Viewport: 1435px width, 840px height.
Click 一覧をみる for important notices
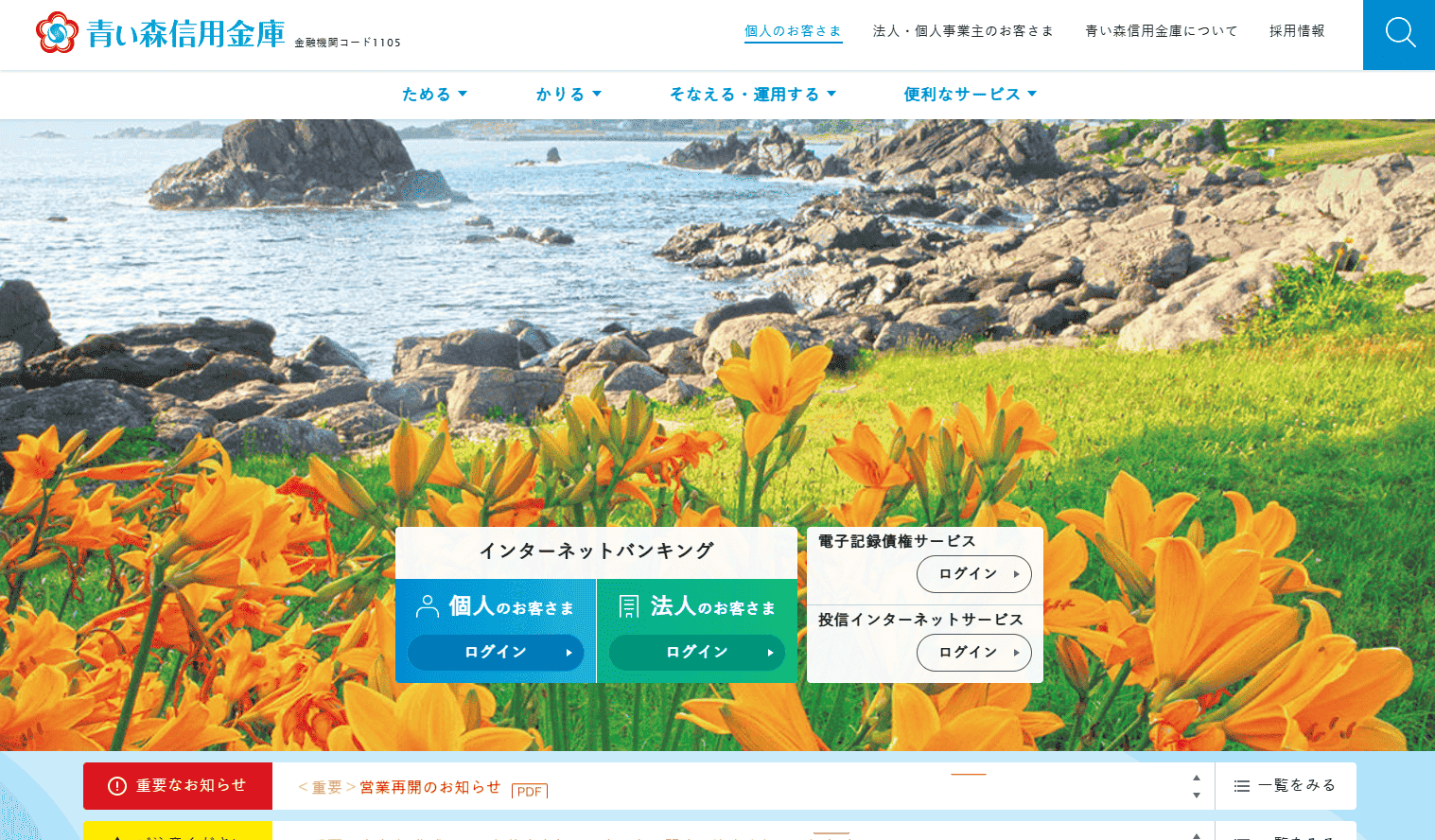[x=1286, y=786]
